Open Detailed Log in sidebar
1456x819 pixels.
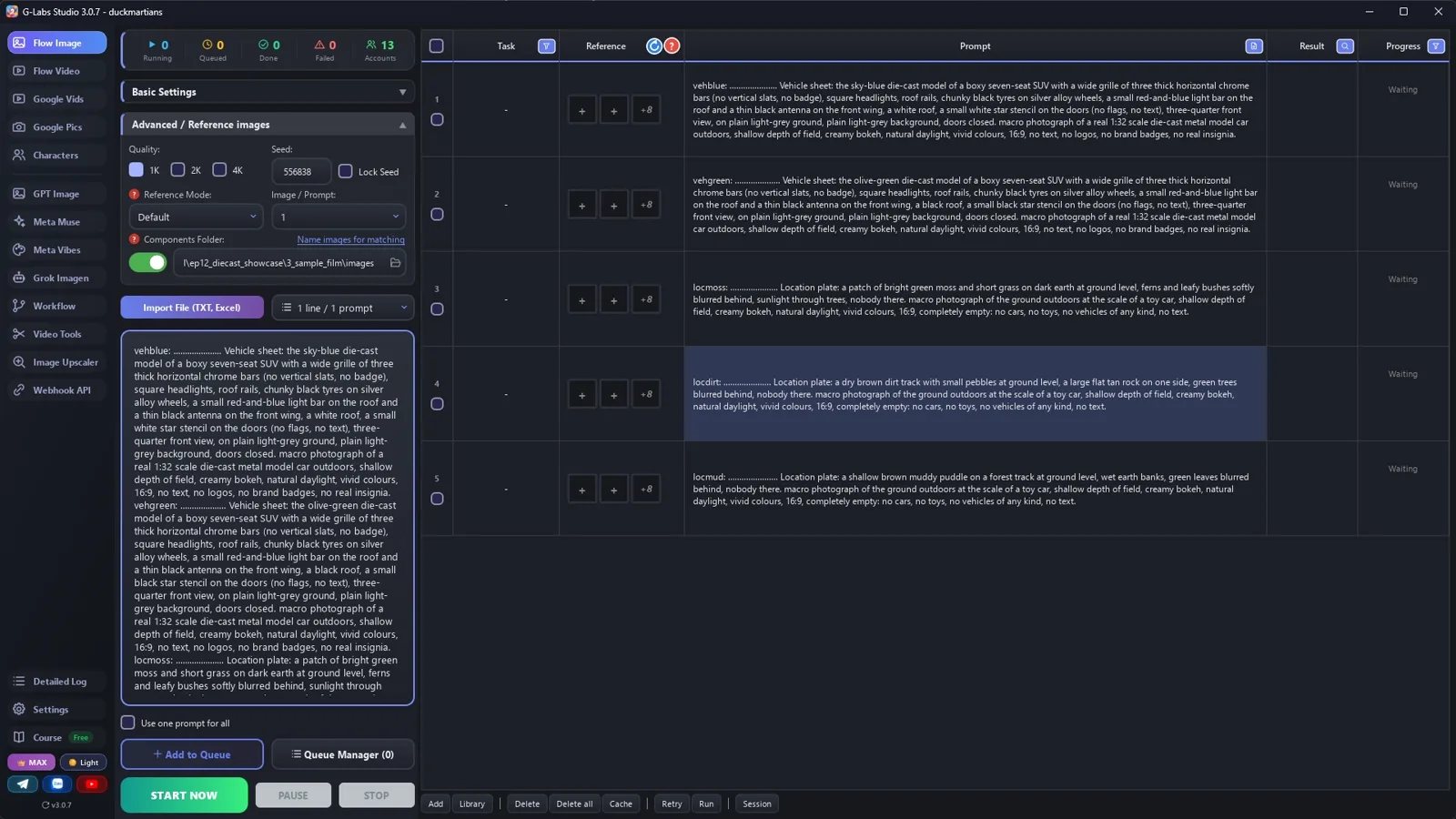[x=56, y=682]
